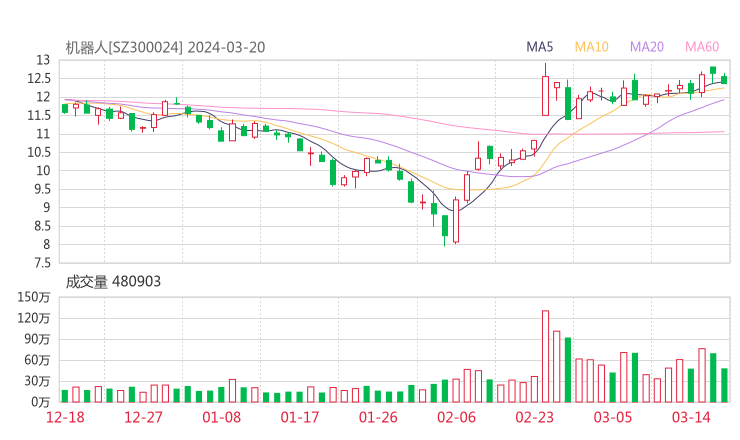Click the 01-26 date axis label

pyautogui.click(x=377, y=417)
